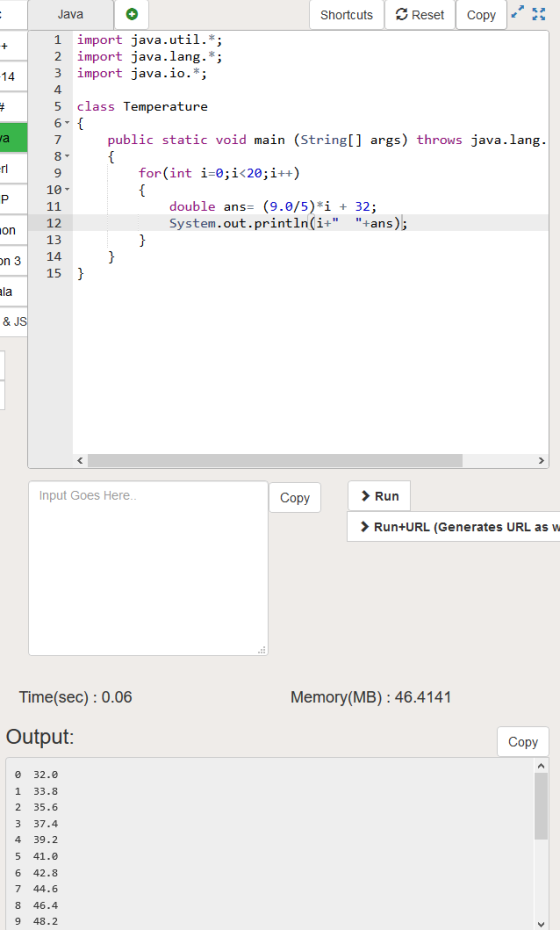560x930 pixels.
Task: Select the language item ending in 'on 3'
Action: 13,260
